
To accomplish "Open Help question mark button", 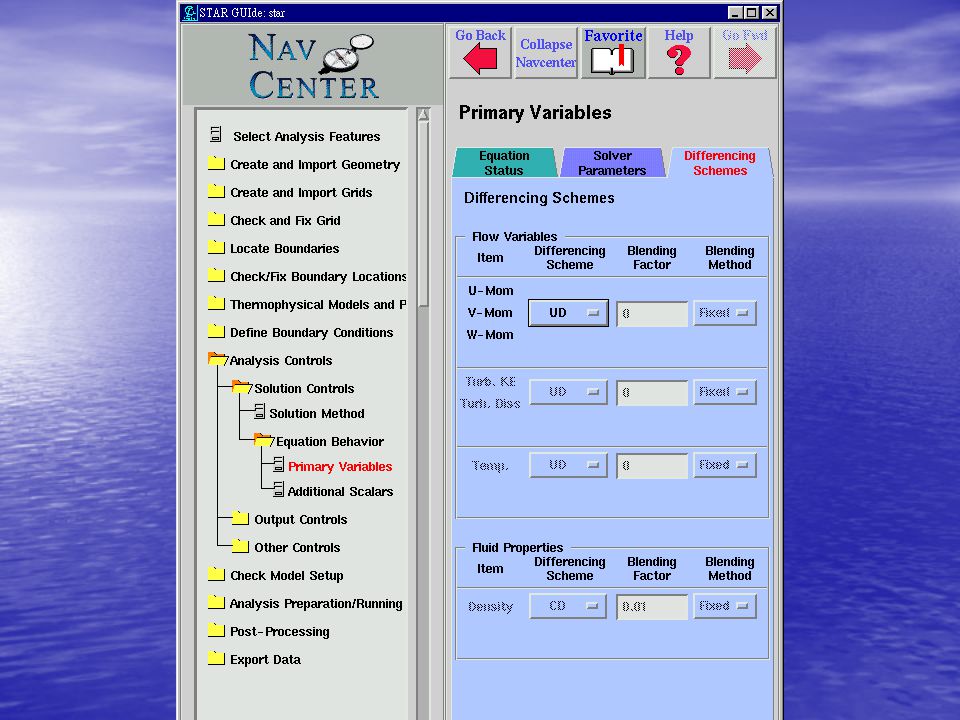I will [x=678, y=53].
